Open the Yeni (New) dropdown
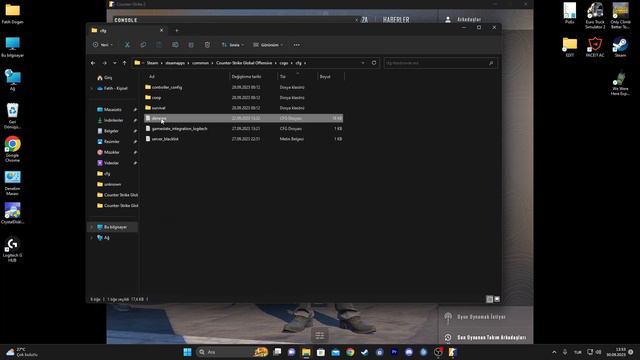 pyautogui.click(x=102, y=45)
